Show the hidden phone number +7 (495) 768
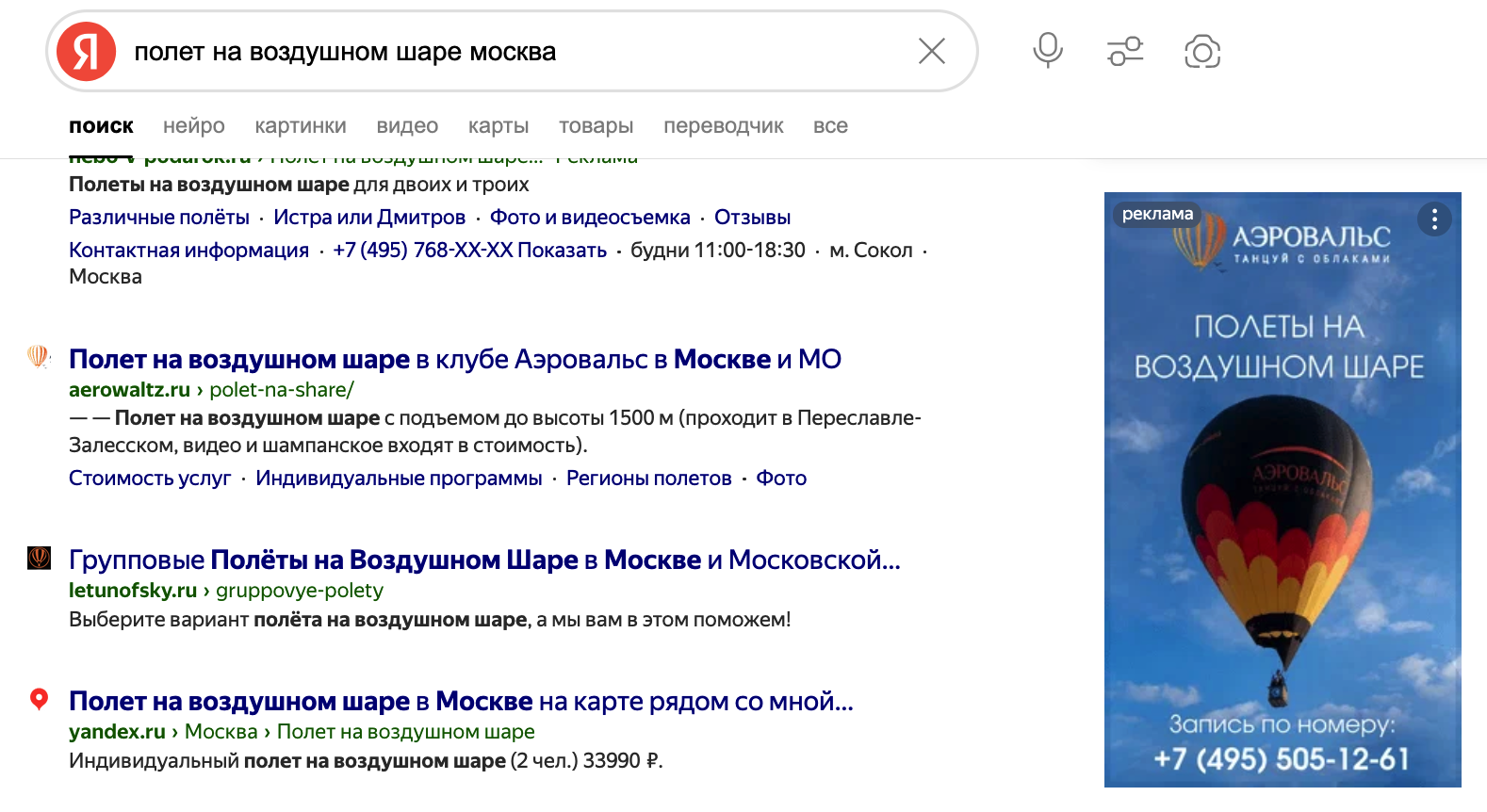This screenshot has width=1487, height=812. 469,251
